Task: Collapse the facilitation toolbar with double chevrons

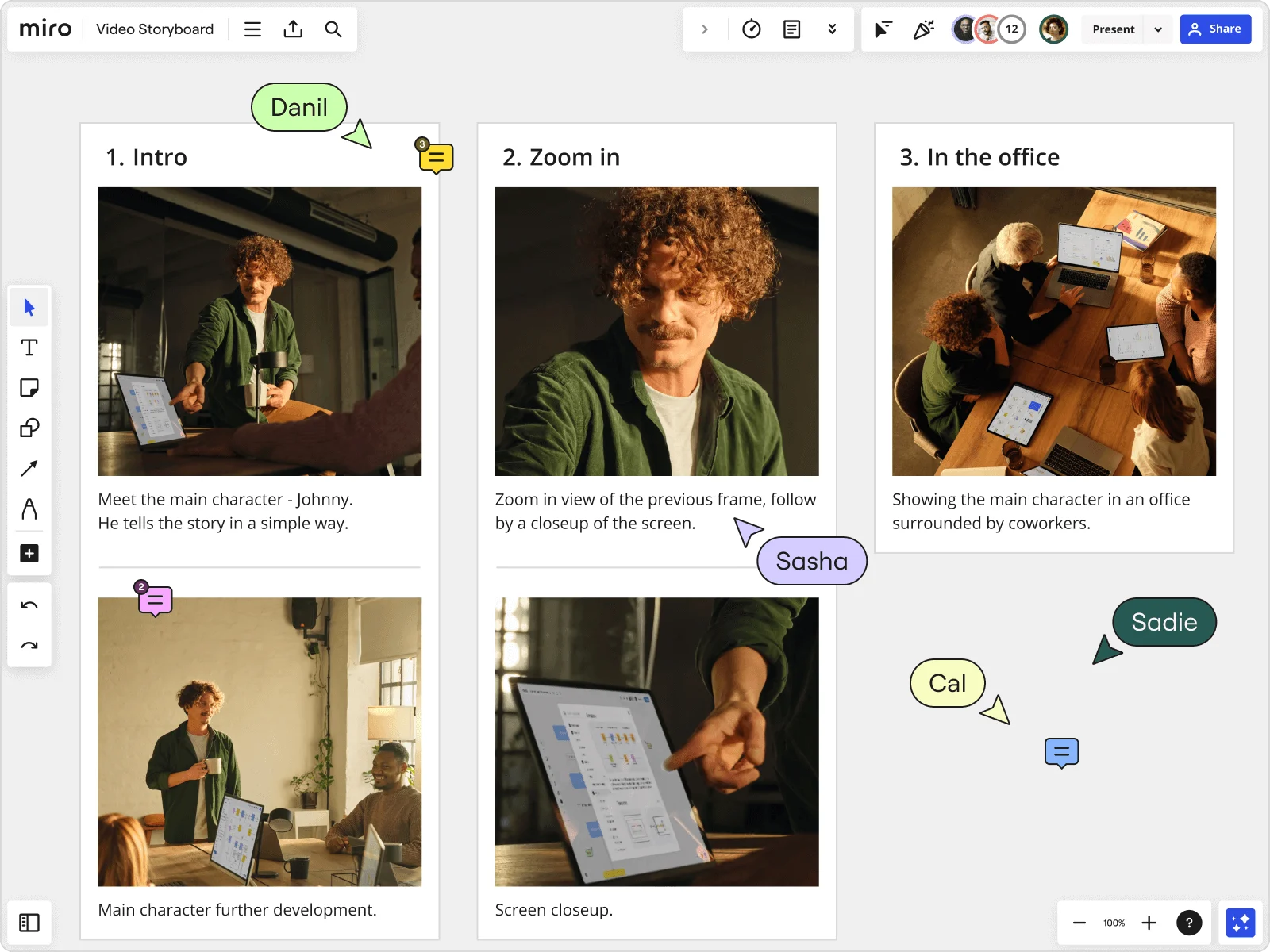Action: tap(832, 29)
